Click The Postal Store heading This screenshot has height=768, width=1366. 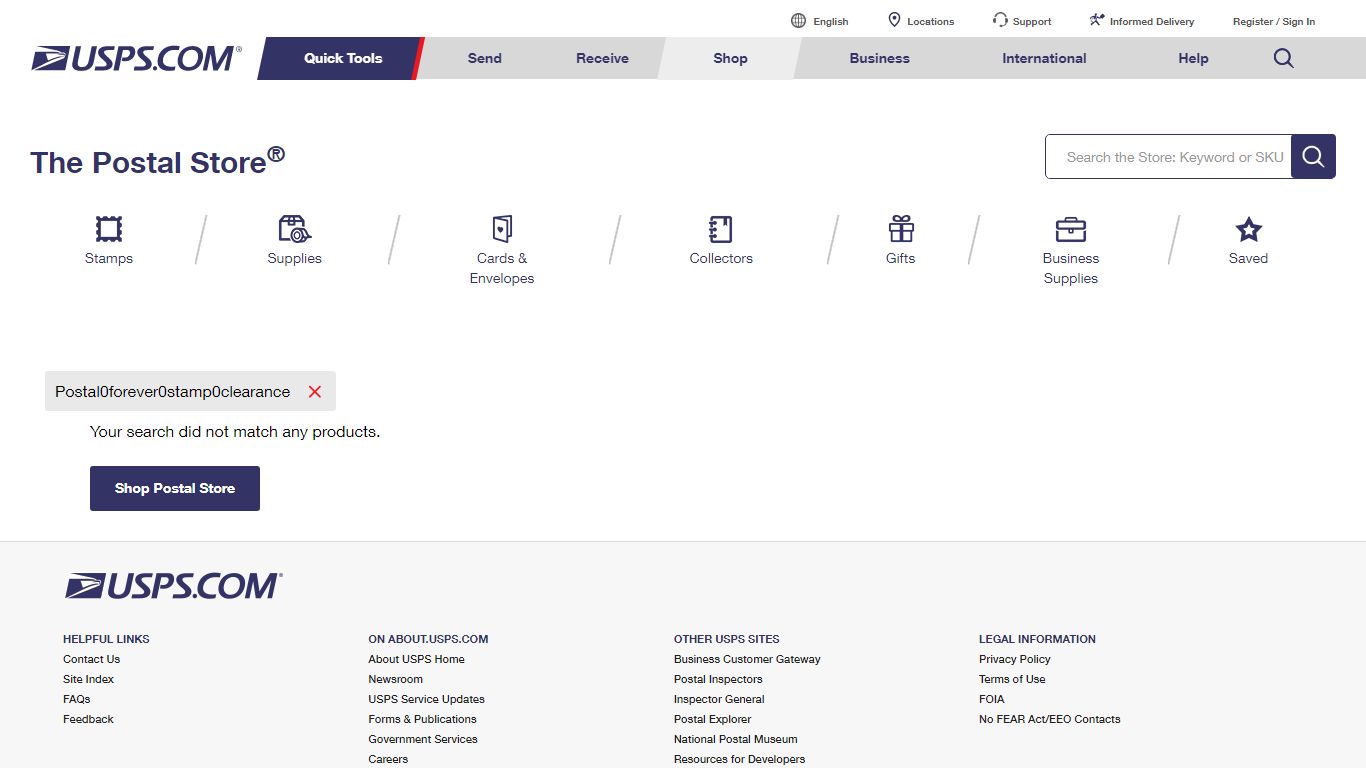coord(157,161)
